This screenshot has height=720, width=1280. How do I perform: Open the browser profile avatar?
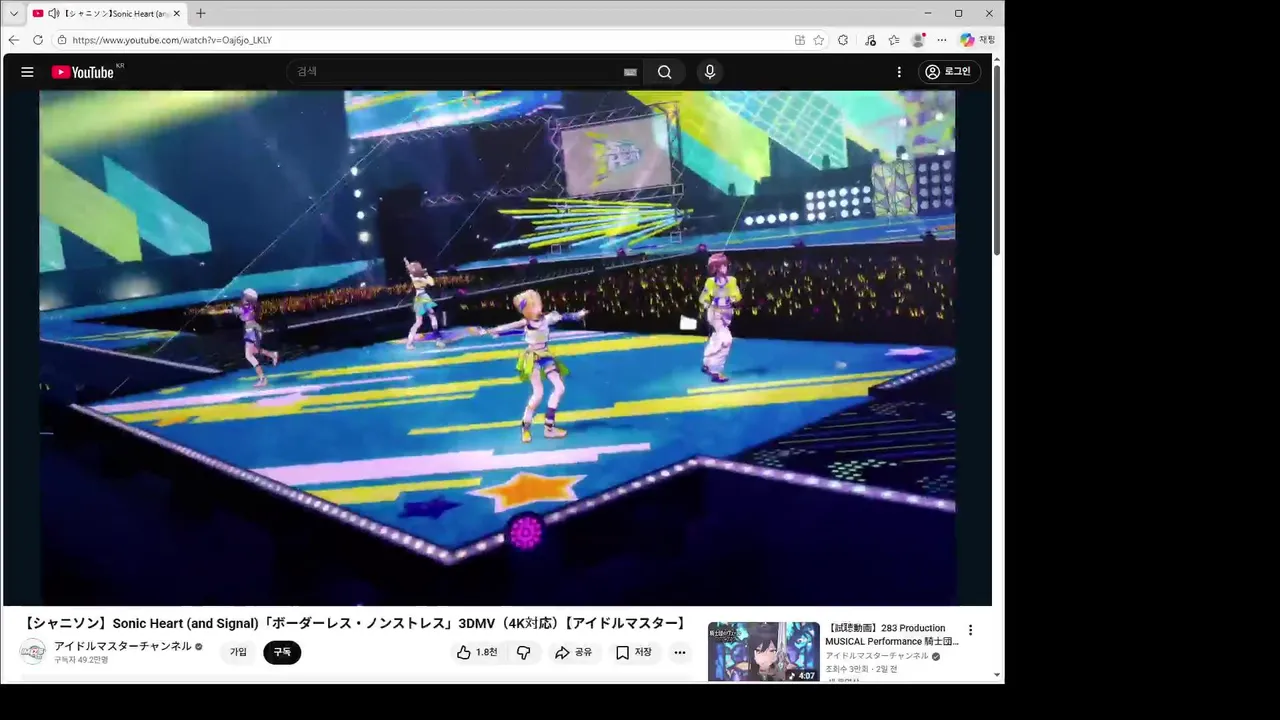tap(918, 40)
